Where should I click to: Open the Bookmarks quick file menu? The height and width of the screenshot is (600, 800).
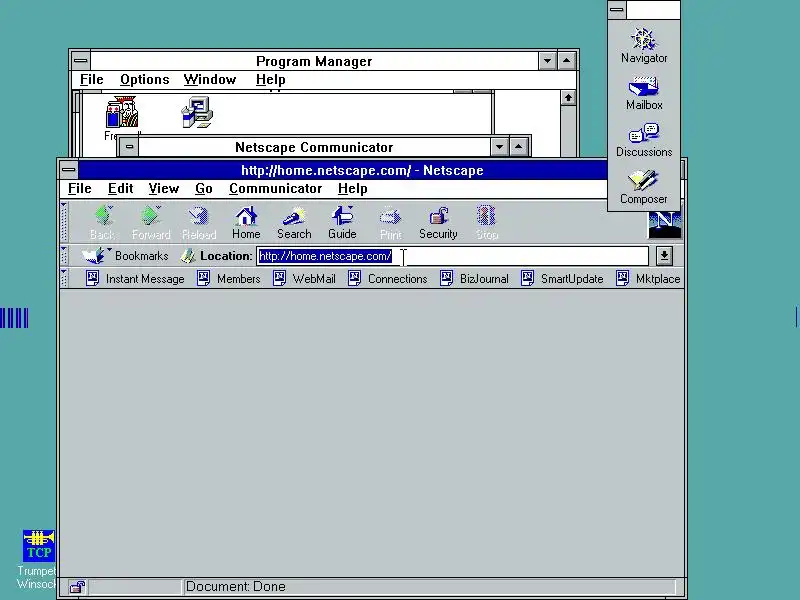click(126, 256)
